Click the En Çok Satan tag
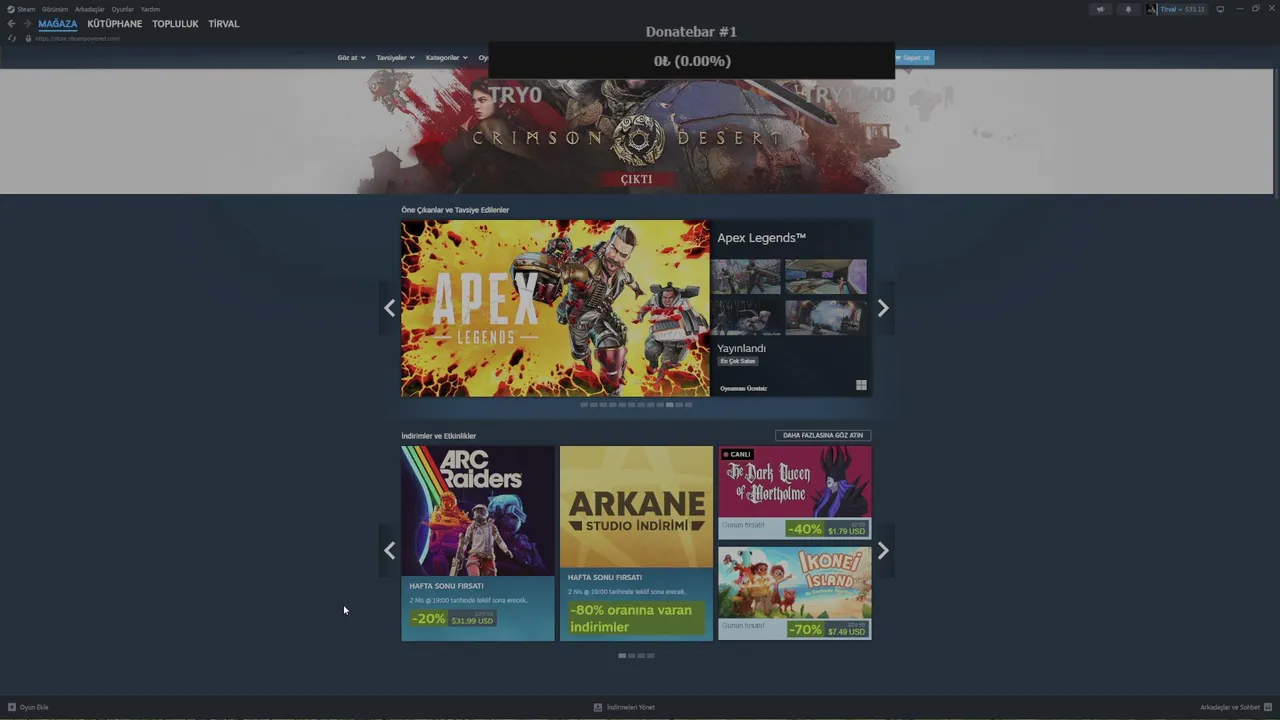 (738, 361)
